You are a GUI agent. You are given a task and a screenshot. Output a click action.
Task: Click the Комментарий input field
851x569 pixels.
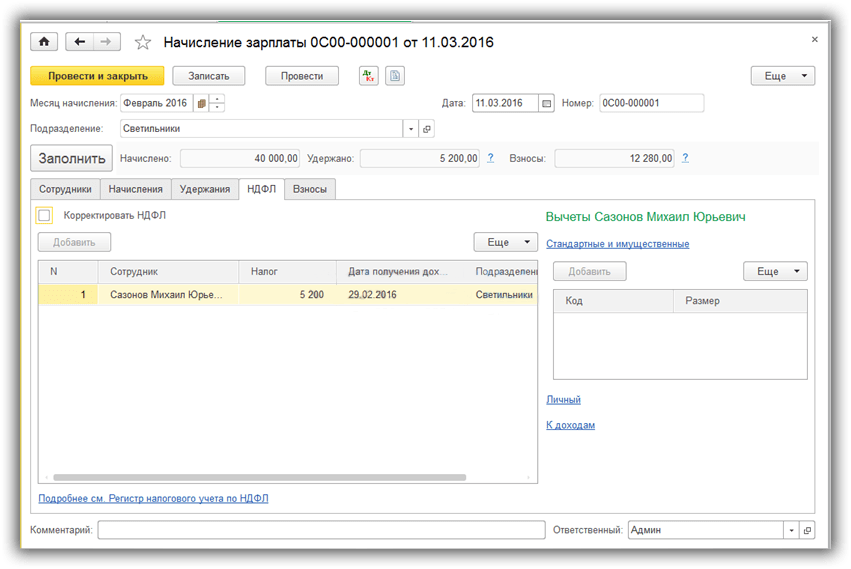(321, 530)
